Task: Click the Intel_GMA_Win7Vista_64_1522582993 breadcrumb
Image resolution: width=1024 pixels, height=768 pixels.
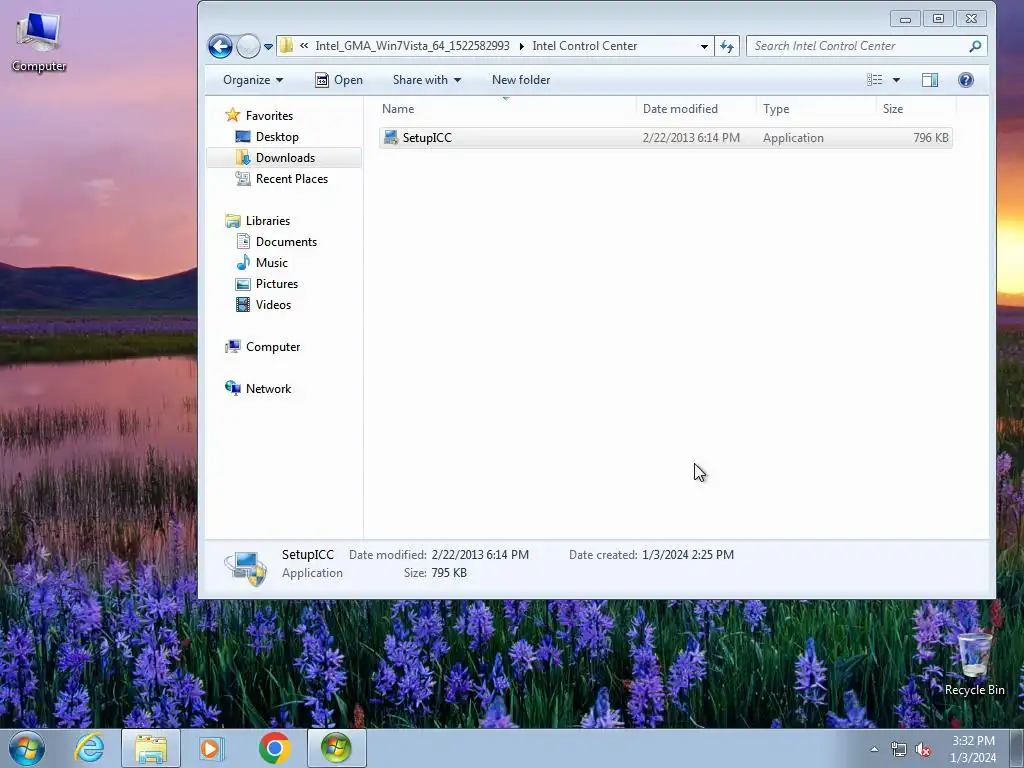Action: click(x=412, y=46)
